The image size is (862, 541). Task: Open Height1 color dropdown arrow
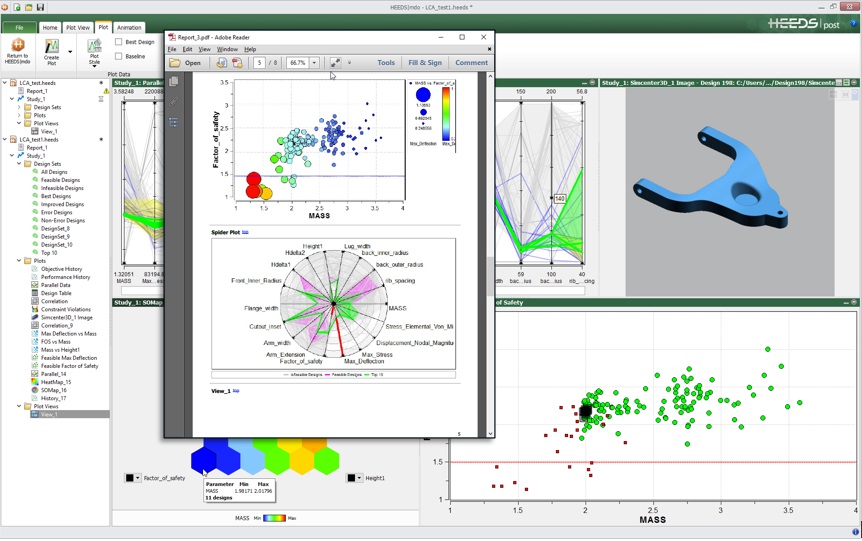pyautogui.click(x=360, y=478)
